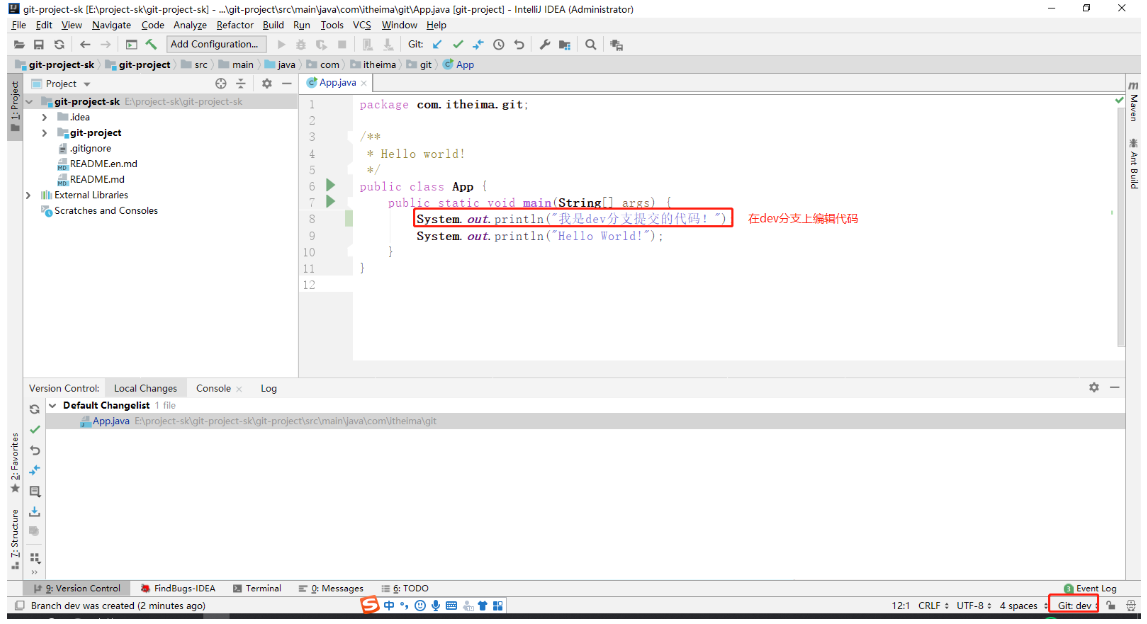The image size is (1147, 624).
Task: Open the Refactor menu
Action: 235,25
